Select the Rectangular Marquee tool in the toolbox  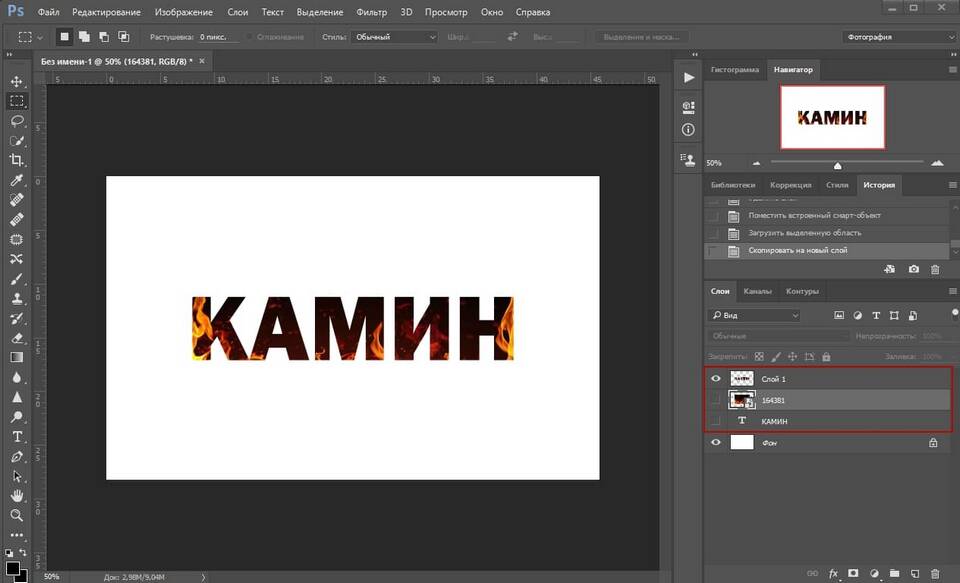pyautogui.click(x=17, y=101)
